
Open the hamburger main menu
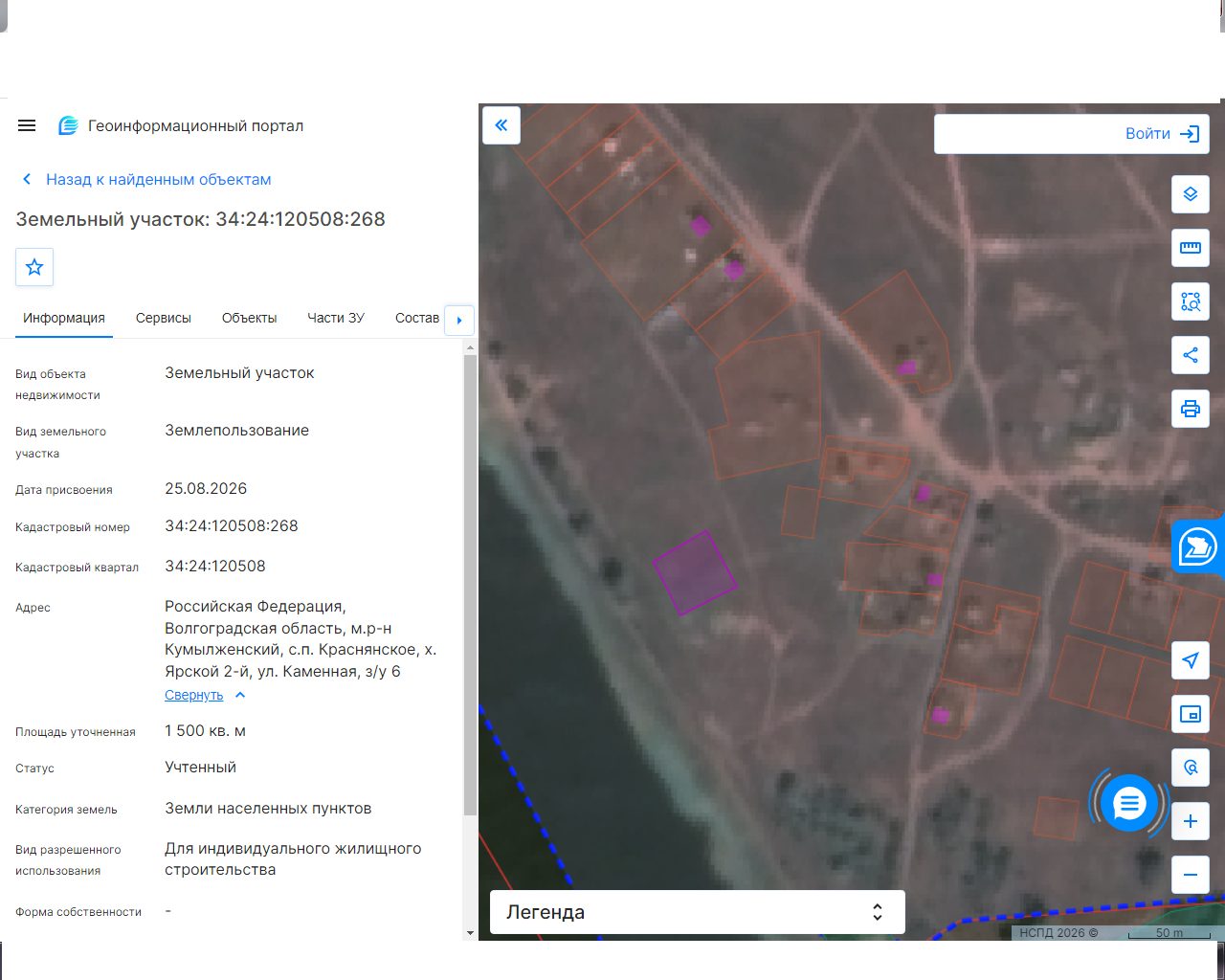(27, 125)
